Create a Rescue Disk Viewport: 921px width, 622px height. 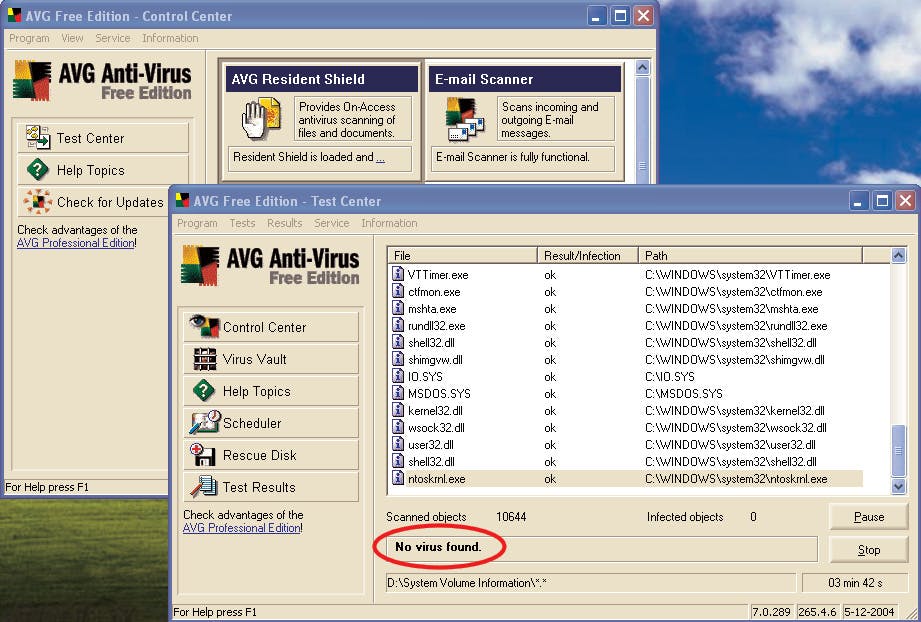click(x=271, y=455)
